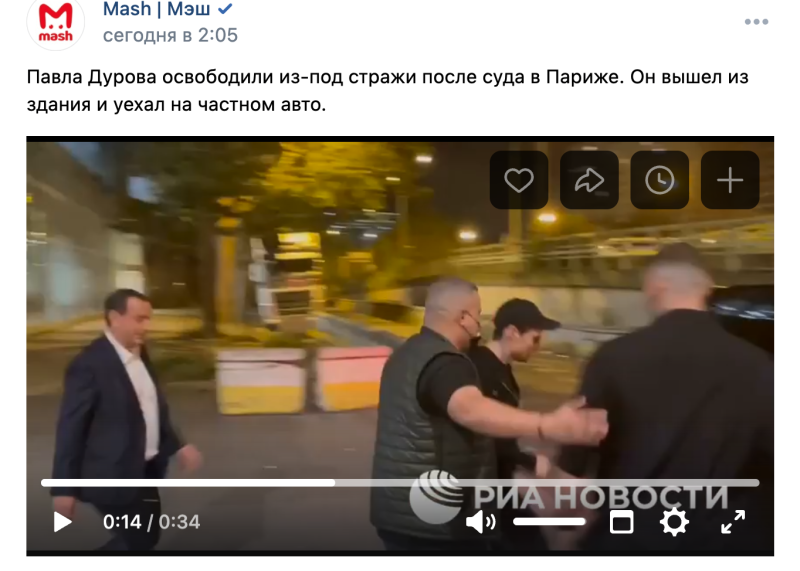Toggle fullscreen mode
800x571 pixels.
pos(733,522)
